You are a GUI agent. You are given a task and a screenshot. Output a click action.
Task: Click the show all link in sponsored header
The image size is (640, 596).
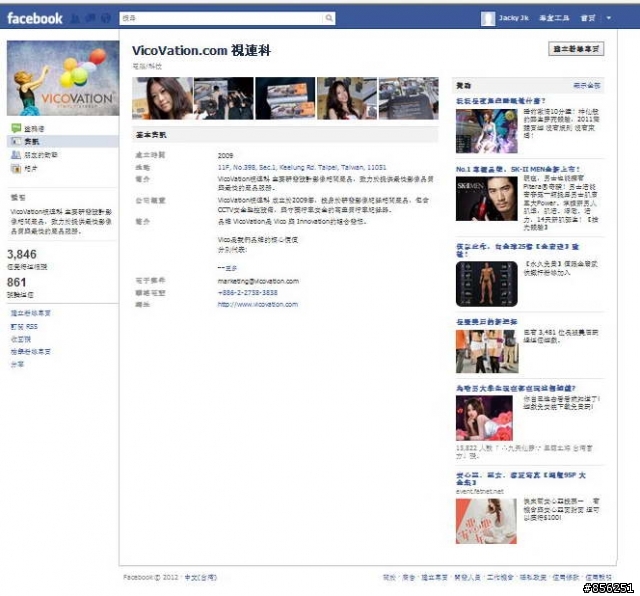[587, 85]
